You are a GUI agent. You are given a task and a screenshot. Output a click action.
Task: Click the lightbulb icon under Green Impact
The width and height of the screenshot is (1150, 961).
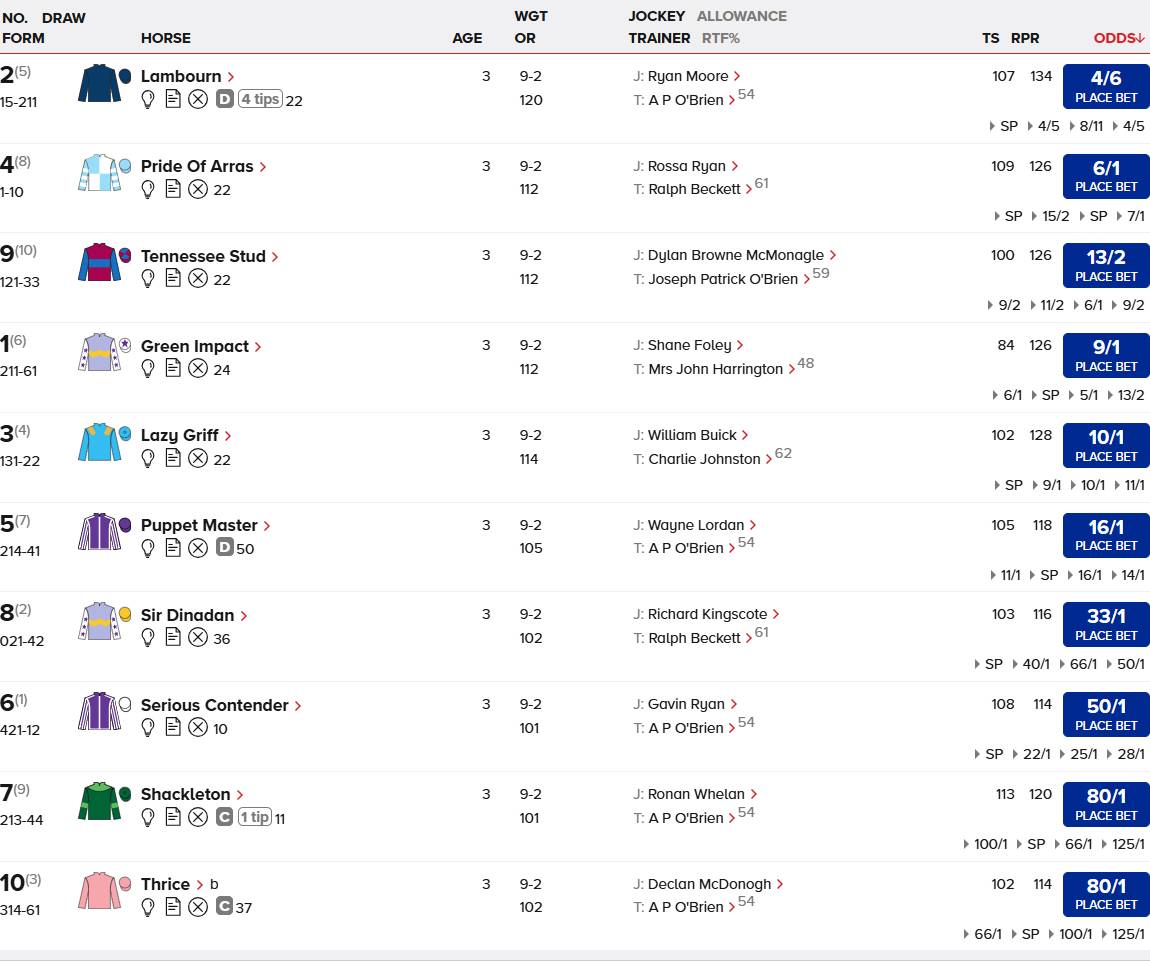click(148, 369)
